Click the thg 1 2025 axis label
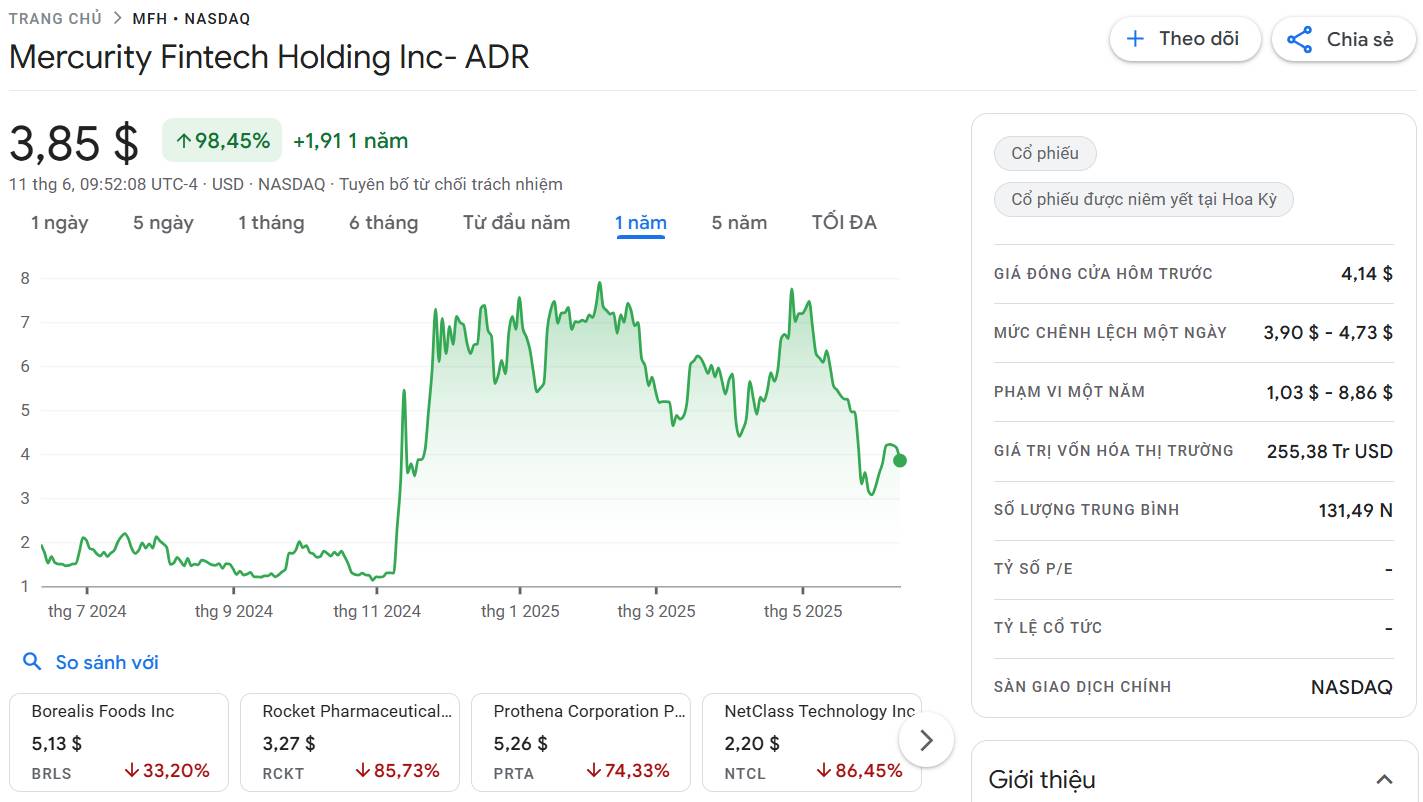Image resolution: width=1423 pixels, height=802 pixels. (520, 611)
